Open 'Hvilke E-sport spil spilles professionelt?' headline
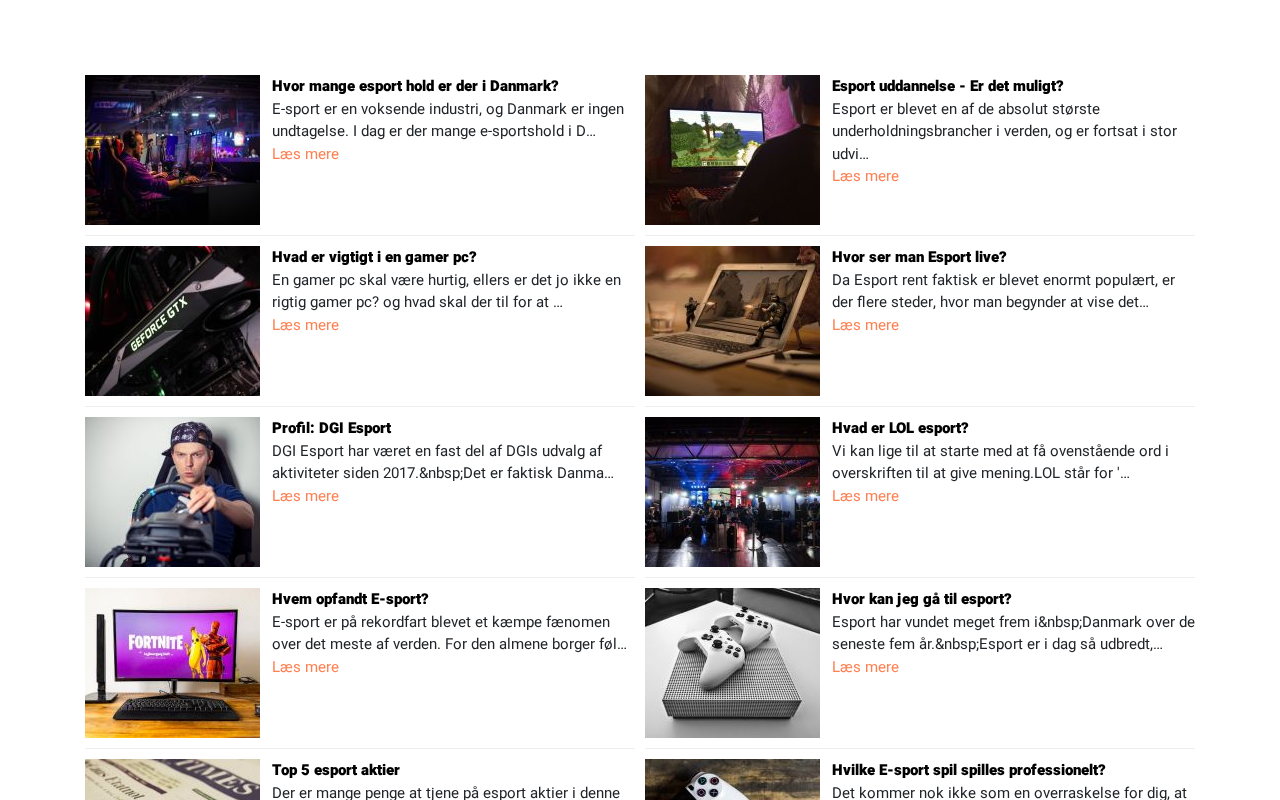Screen dimensions: 1280x800 pos(969,770)
